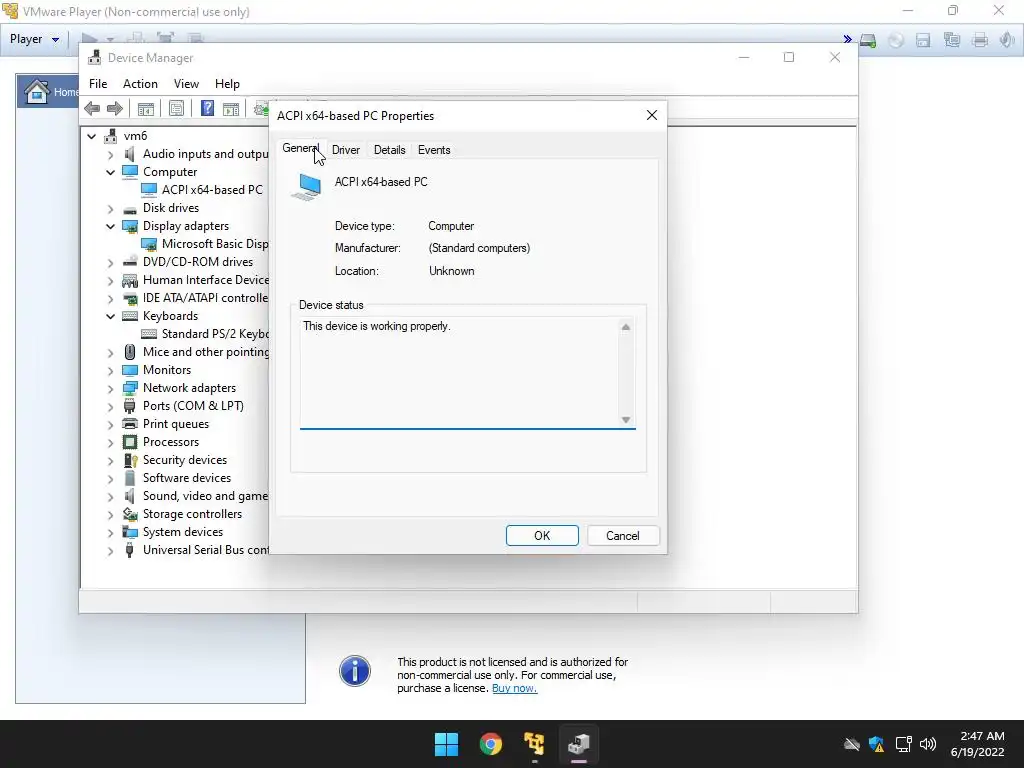Click OK in the Properties dialog

[542, 536]
